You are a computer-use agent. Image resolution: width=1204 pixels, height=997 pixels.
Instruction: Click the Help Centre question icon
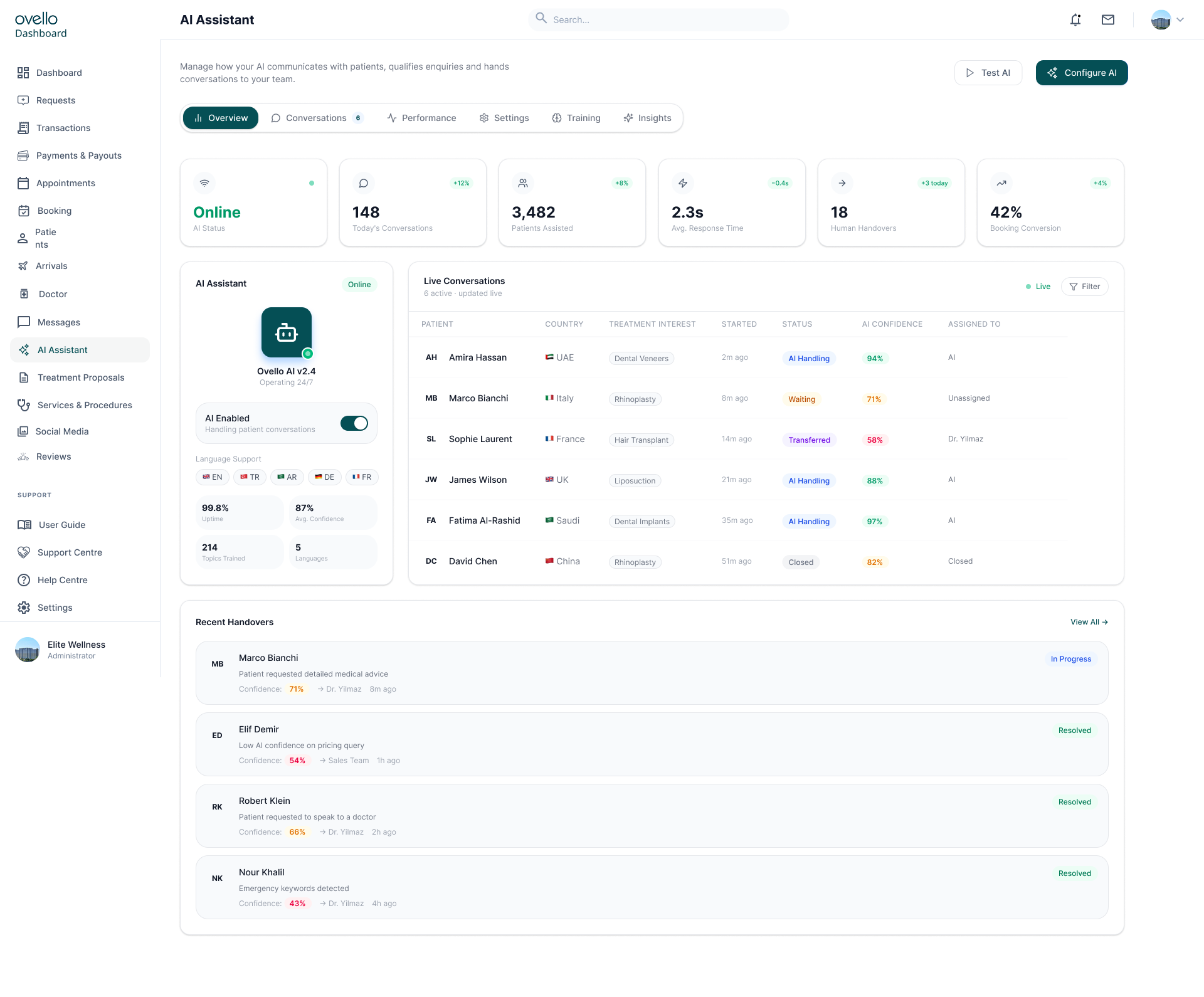[x=24, y=580]
